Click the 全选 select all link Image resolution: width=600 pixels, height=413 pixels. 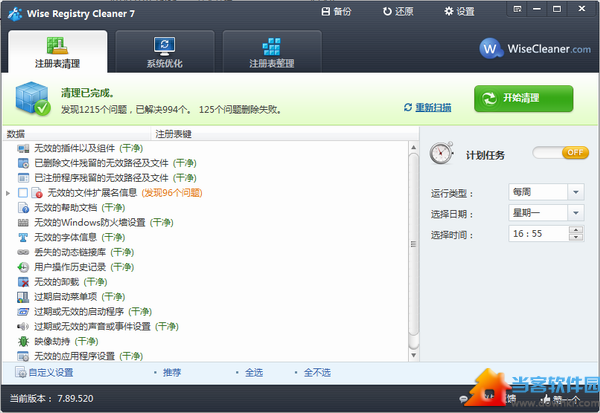254,372
